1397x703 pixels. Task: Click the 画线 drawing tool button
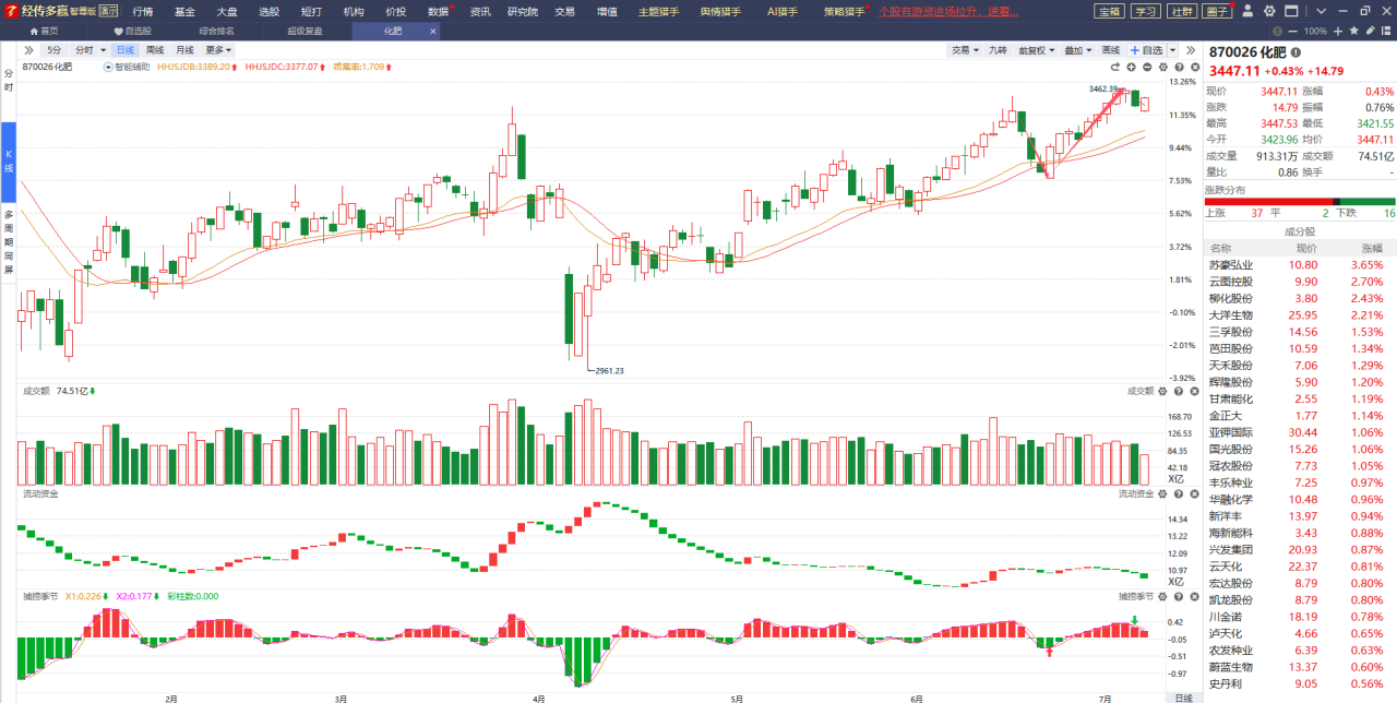click(x=1111, y=50)
